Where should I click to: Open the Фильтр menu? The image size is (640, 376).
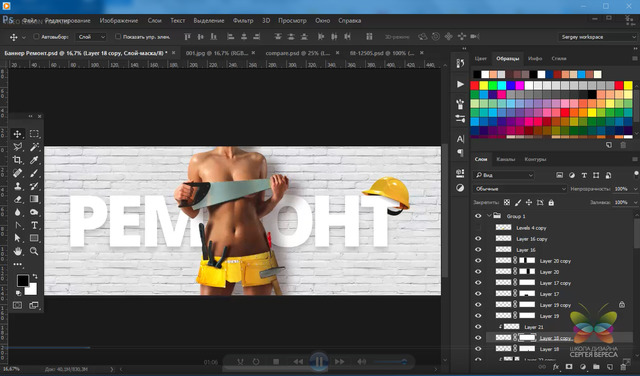(x=243, y=20)
